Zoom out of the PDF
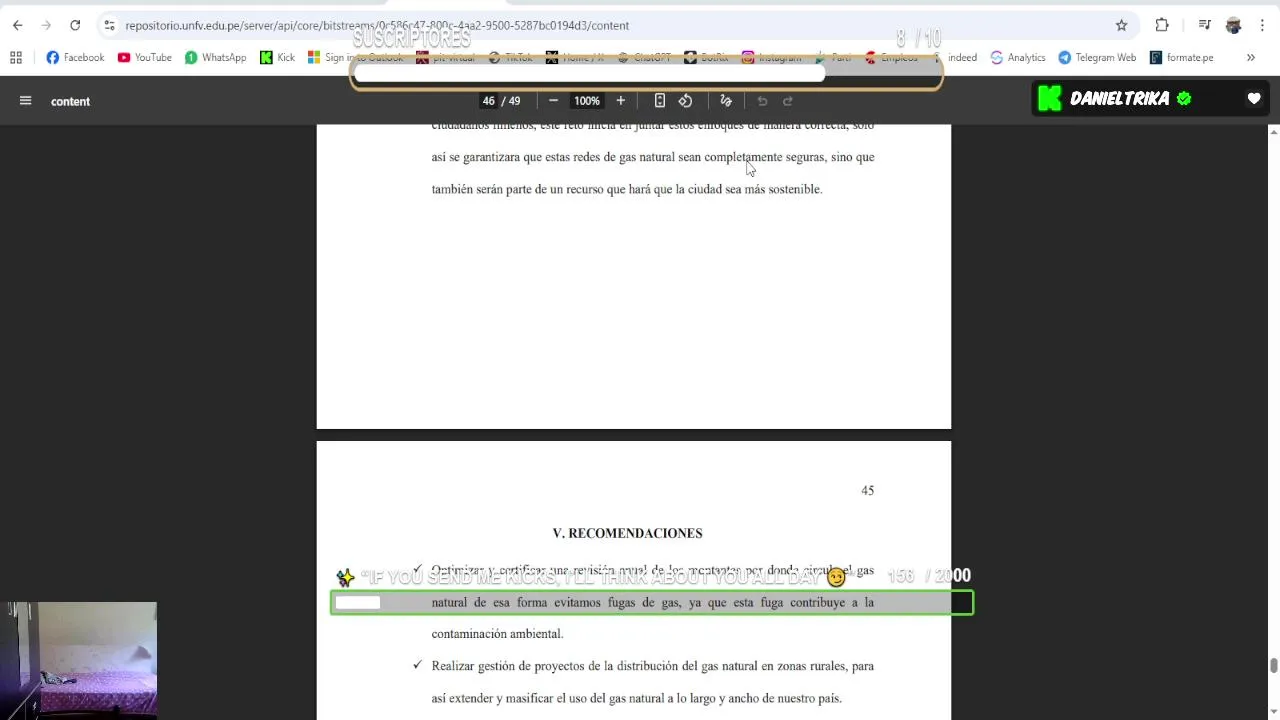The image size is (1280, 720). (x=553, y=101)
